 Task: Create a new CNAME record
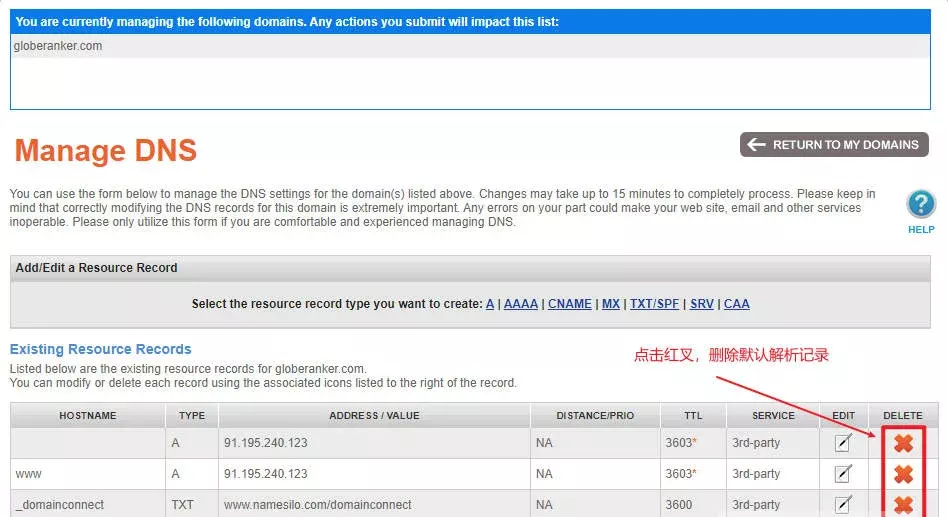[569, 304]
